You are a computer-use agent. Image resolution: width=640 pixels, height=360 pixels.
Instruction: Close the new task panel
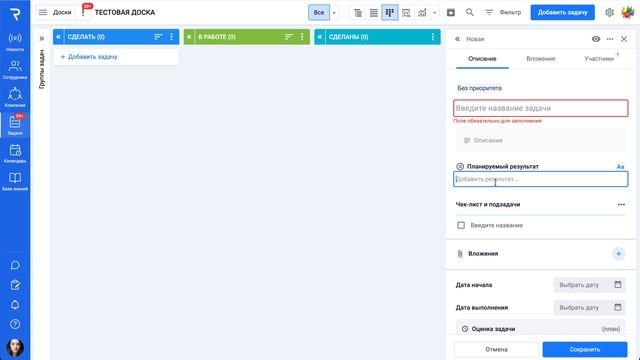624,39
